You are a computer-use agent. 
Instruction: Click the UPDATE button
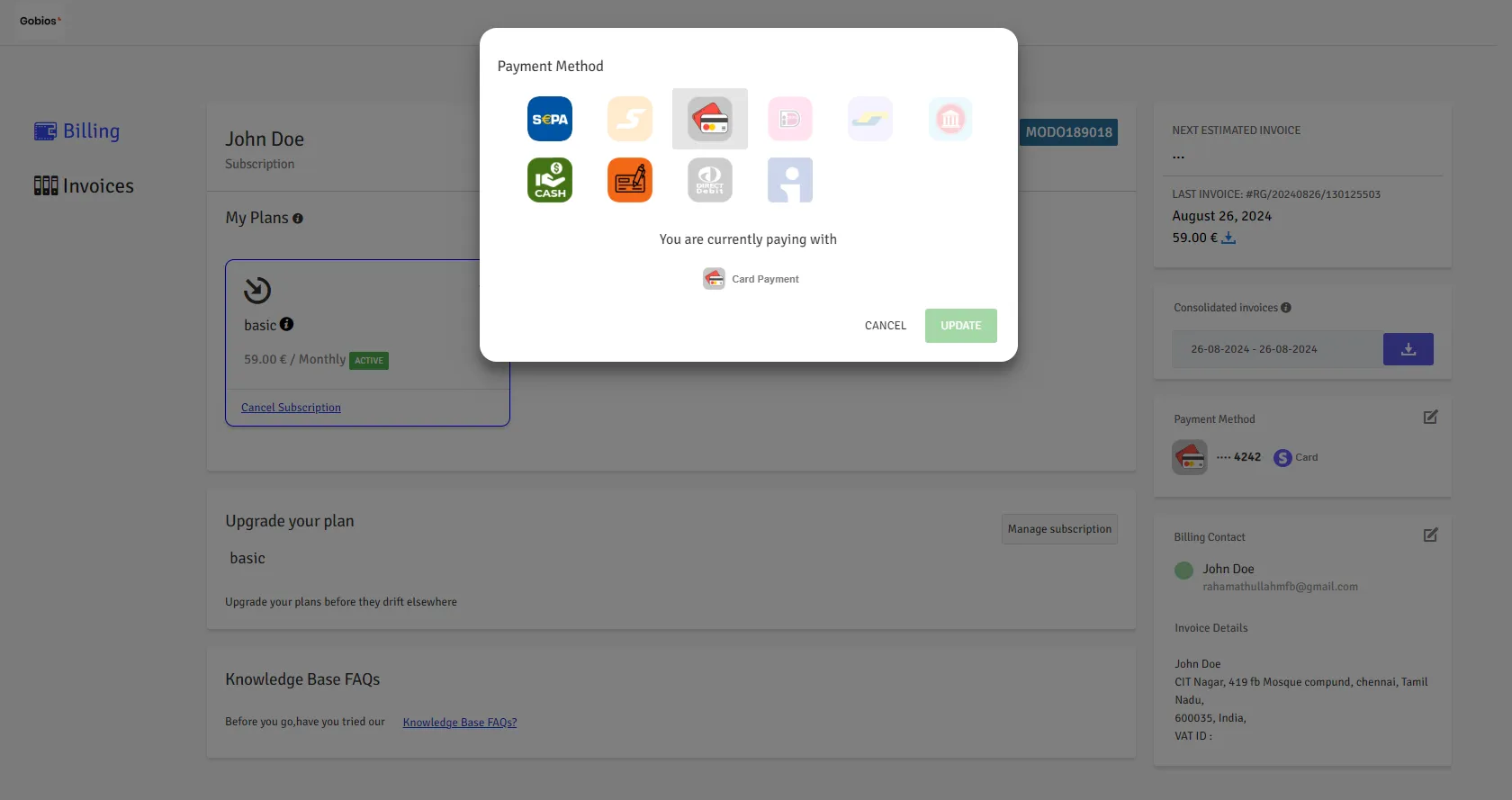coord(961,326)
